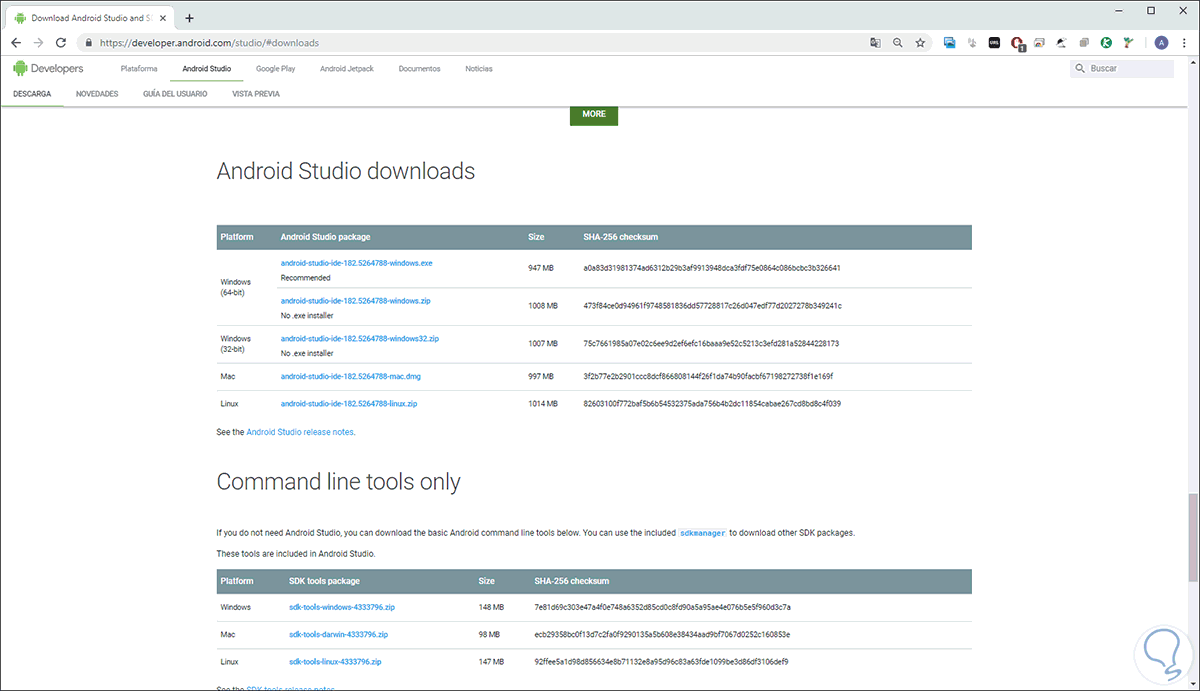Switch to the NOVEDADES sub-tab

tap(97, 94)
